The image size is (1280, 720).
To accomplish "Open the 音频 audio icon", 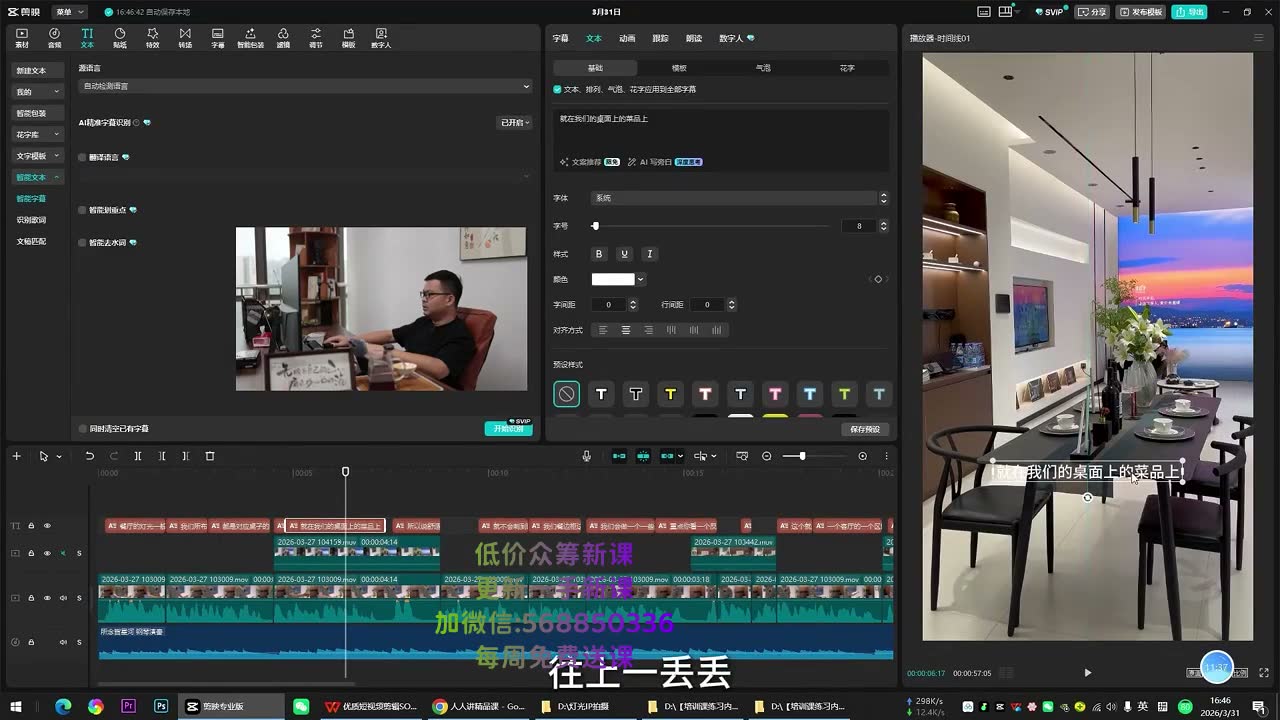I will tap(54, 38).
